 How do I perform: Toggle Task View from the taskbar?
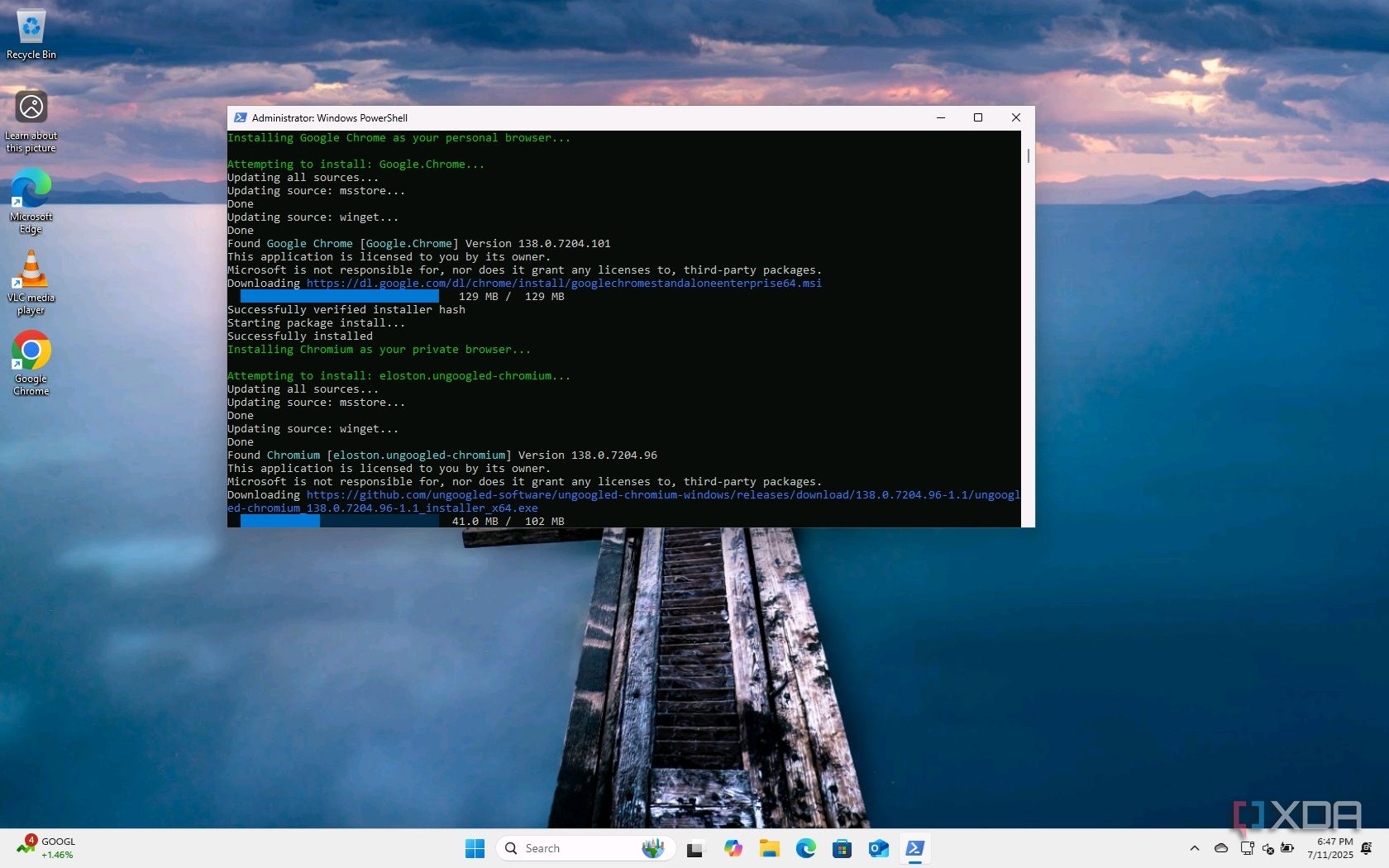tap(694, 848)
